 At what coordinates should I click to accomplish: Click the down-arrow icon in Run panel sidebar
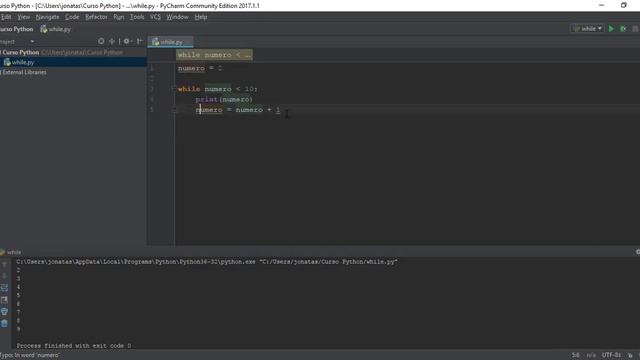[x=4, y=276]
